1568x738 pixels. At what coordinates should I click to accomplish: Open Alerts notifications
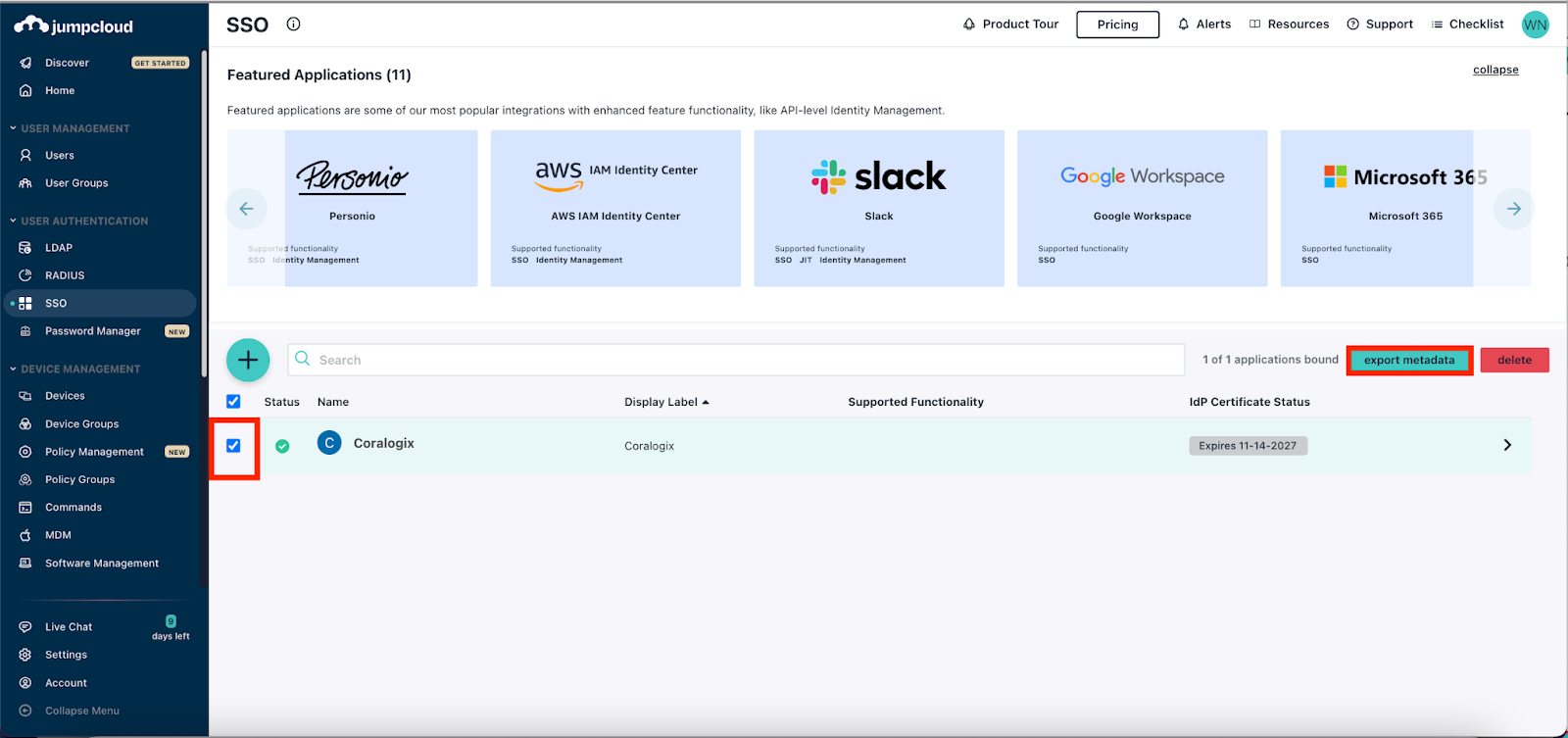(x=1204, y=25)
